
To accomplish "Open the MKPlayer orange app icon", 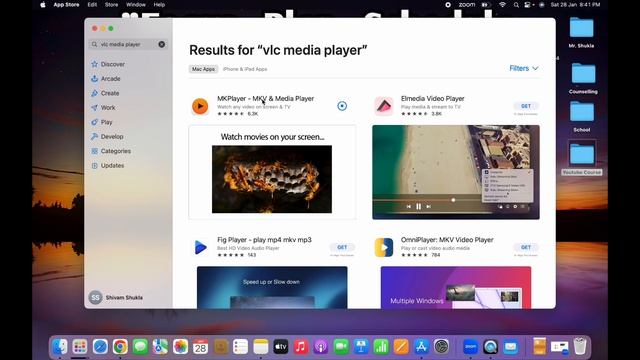I will point(200,106).
